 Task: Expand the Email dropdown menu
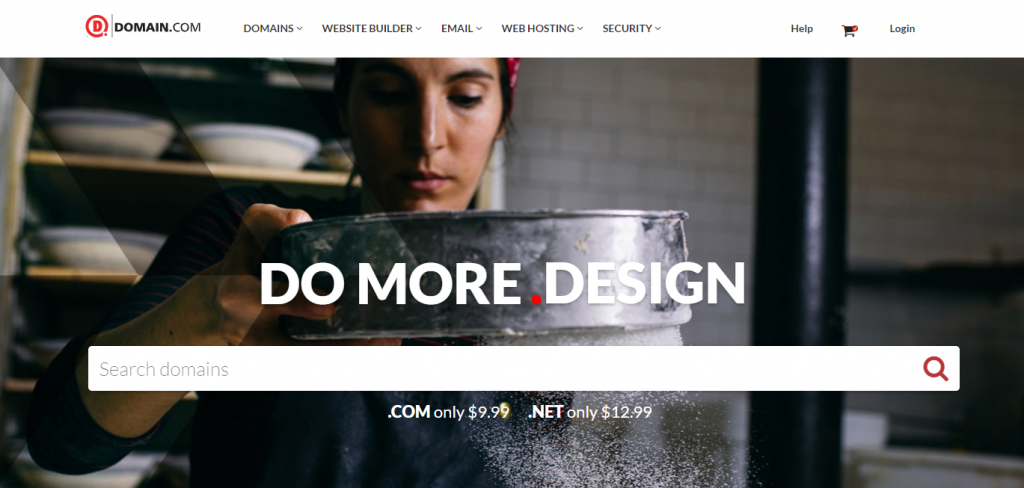[x=462, y=29]
